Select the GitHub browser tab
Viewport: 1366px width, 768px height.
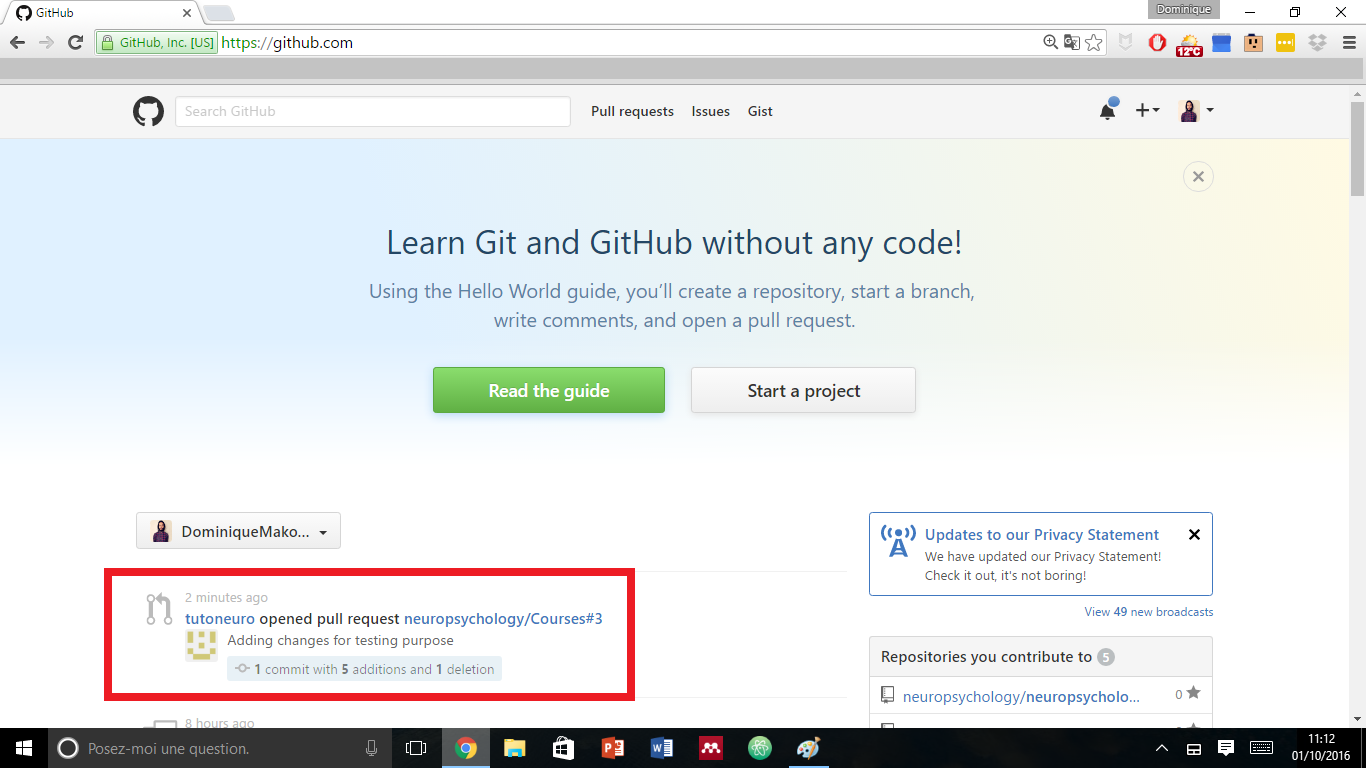point(101,13)
